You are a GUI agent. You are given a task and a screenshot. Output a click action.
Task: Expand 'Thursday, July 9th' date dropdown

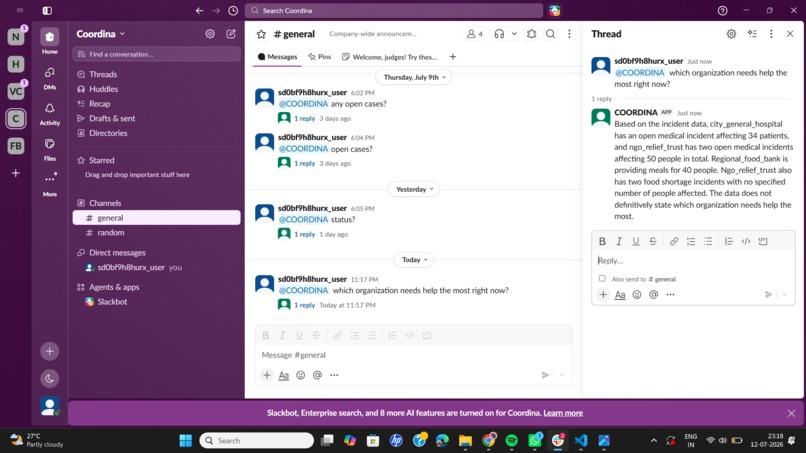tap(415, 77)
